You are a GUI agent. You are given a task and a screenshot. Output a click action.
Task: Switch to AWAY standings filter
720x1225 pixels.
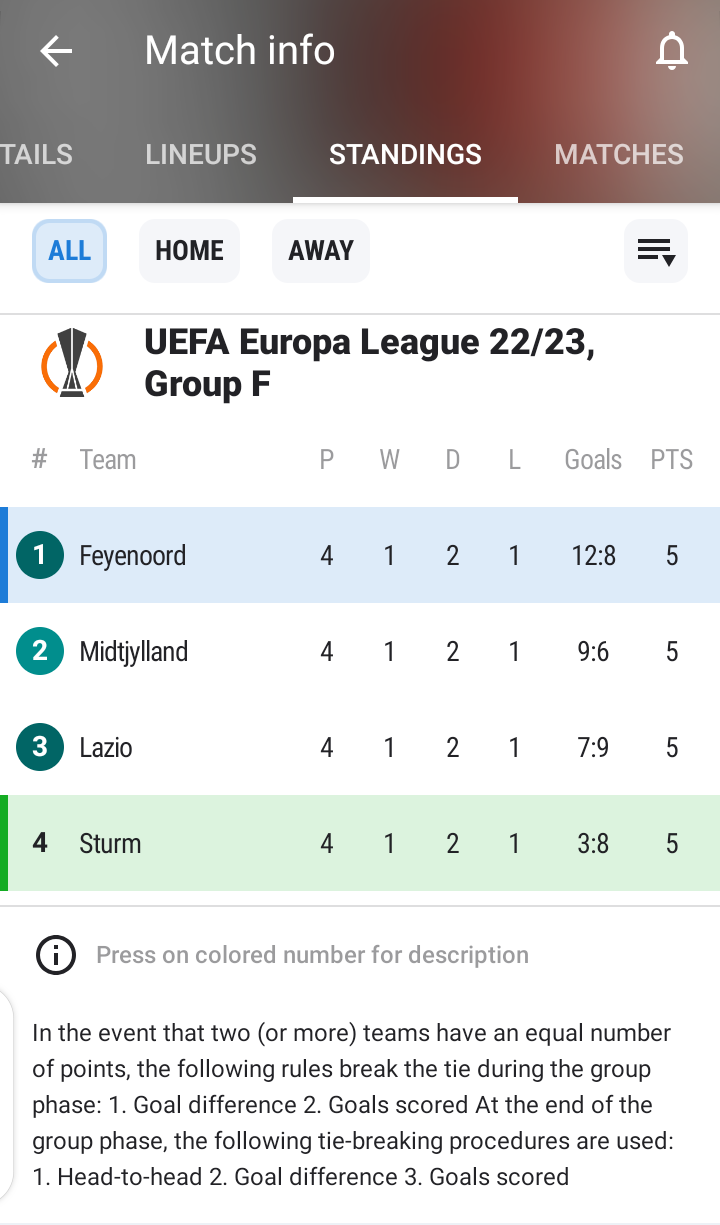coord(321,251)
